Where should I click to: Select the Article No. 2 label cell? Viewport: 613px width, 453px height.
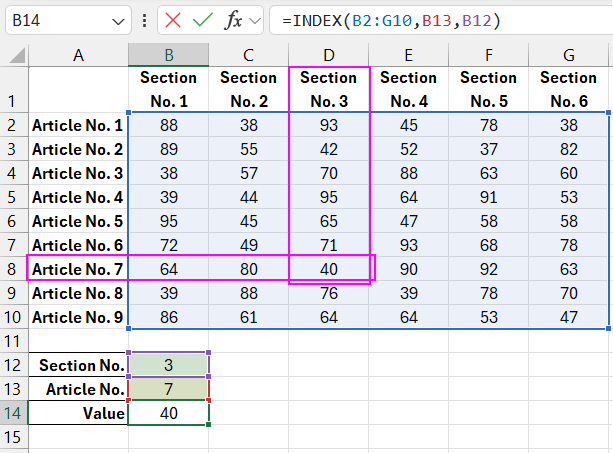pos(78,149)
